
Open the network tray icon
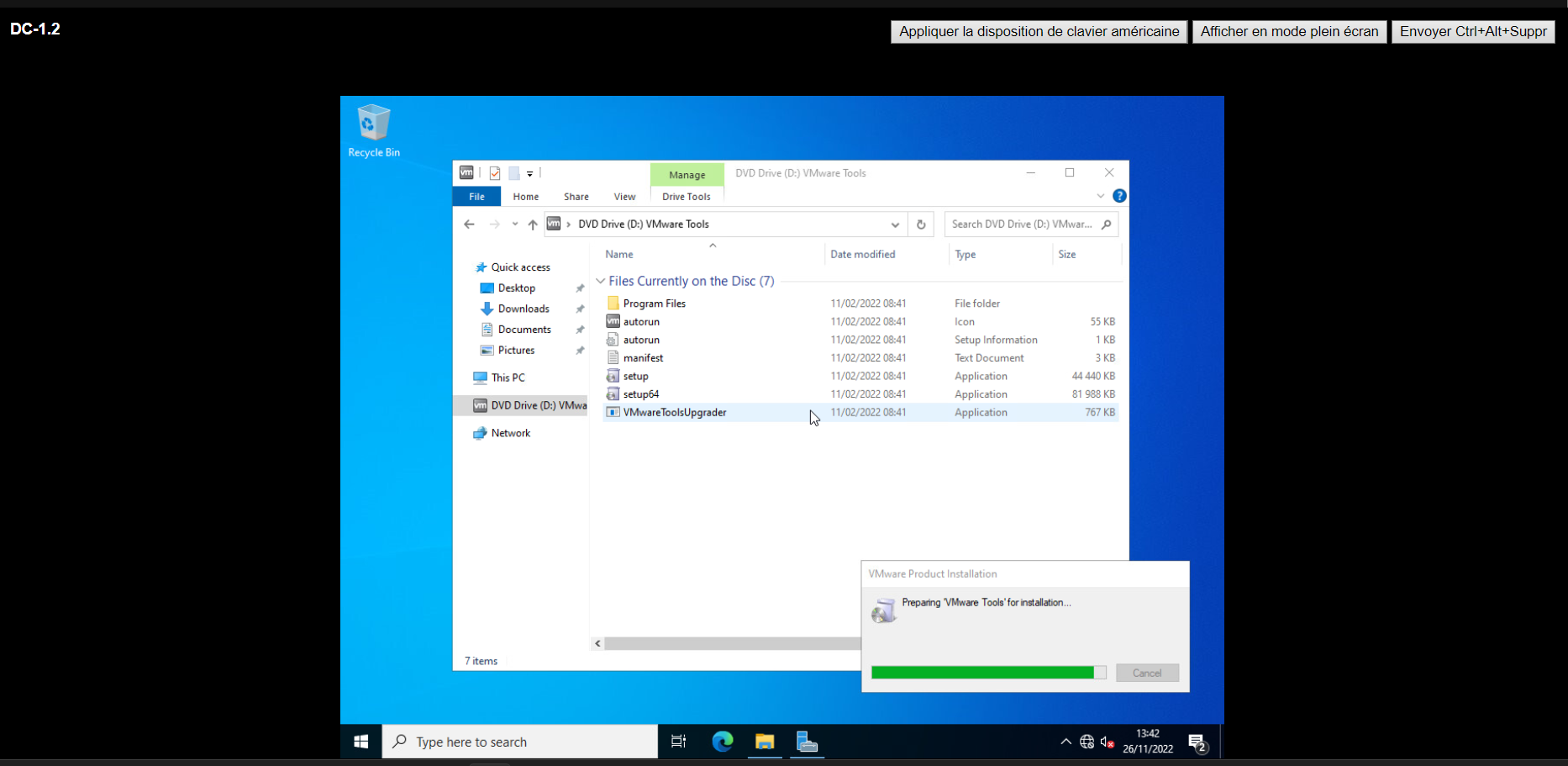[1087, 742]
